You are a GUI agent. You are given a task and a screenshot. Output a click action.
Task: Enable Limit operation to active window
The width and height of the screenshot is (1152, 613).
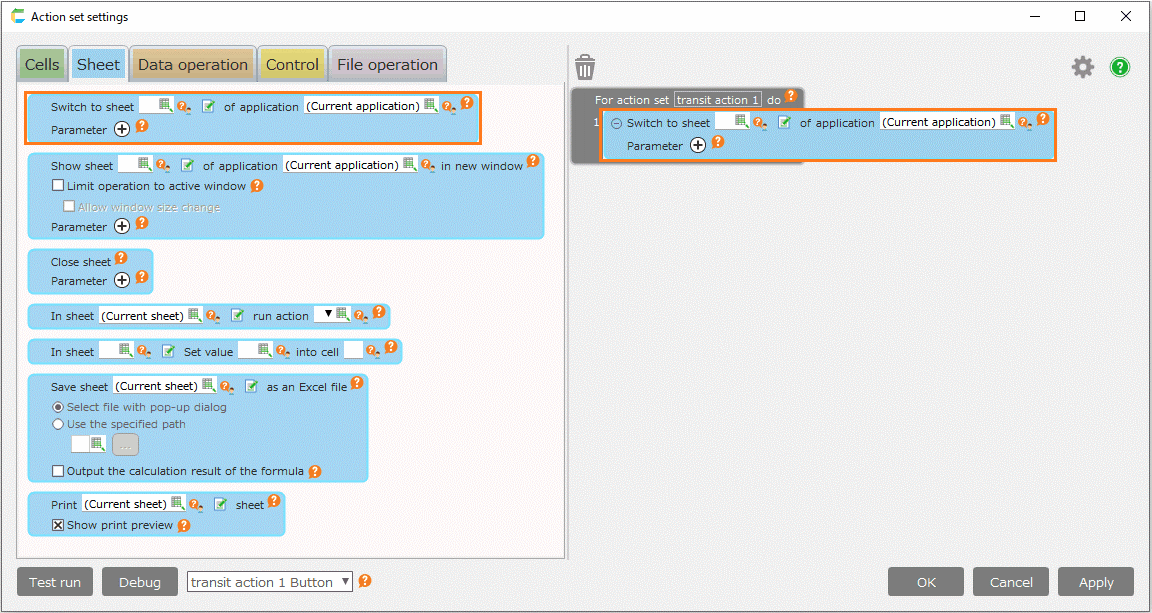tap(58, 186)
